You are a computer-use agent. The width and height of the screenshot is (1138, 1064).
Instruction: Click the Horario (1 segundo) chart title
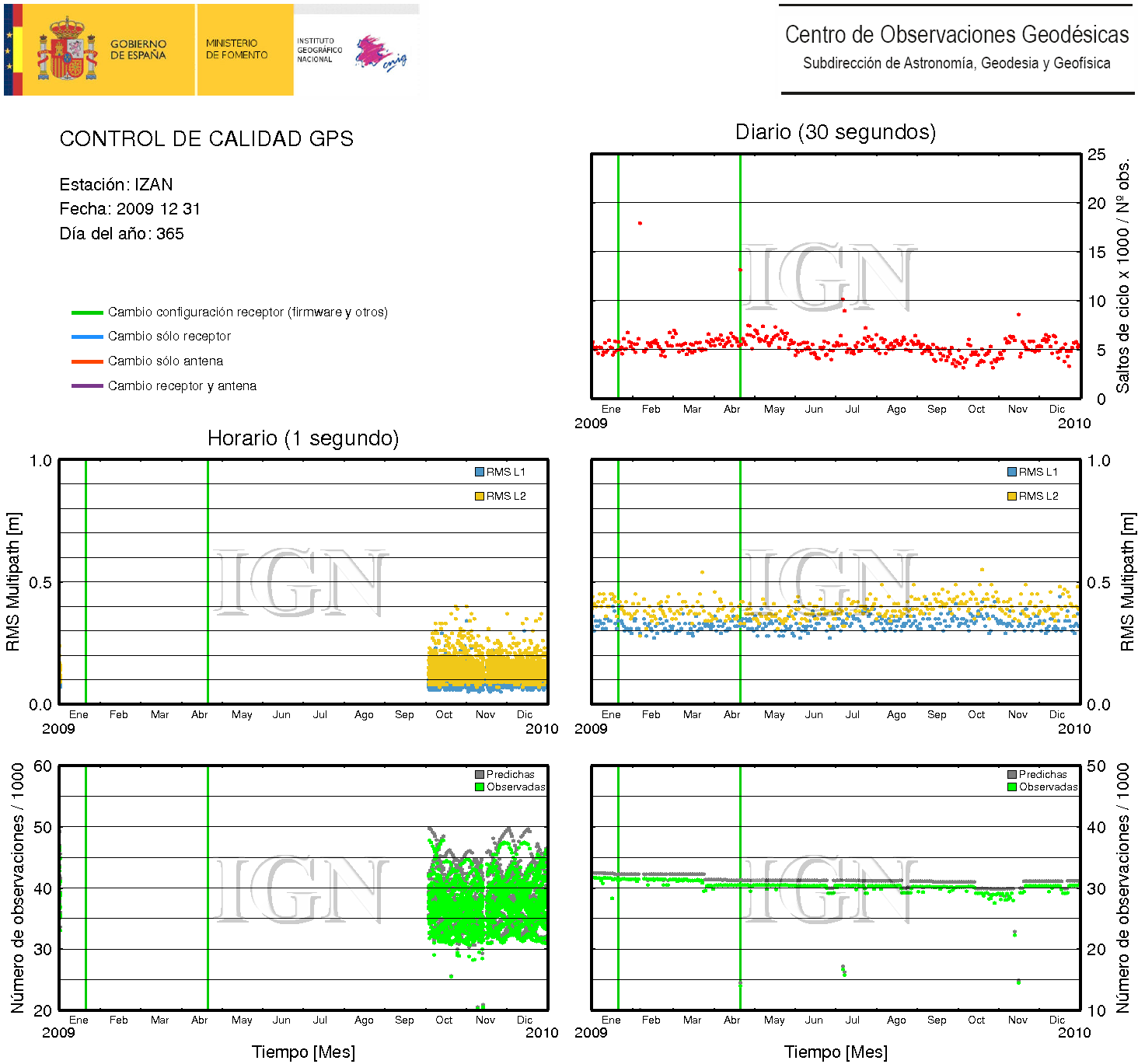click(302, 438)
